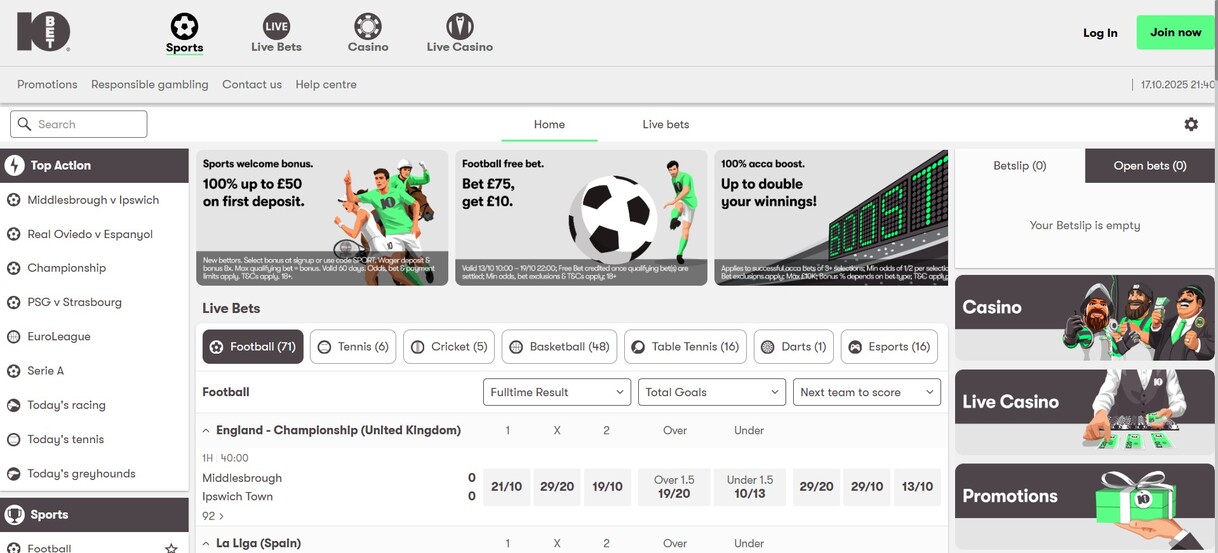Click football icon beside PSG v Strasbourg
The height and width of the screenshot is (553, 1218).
coord(14,302)
